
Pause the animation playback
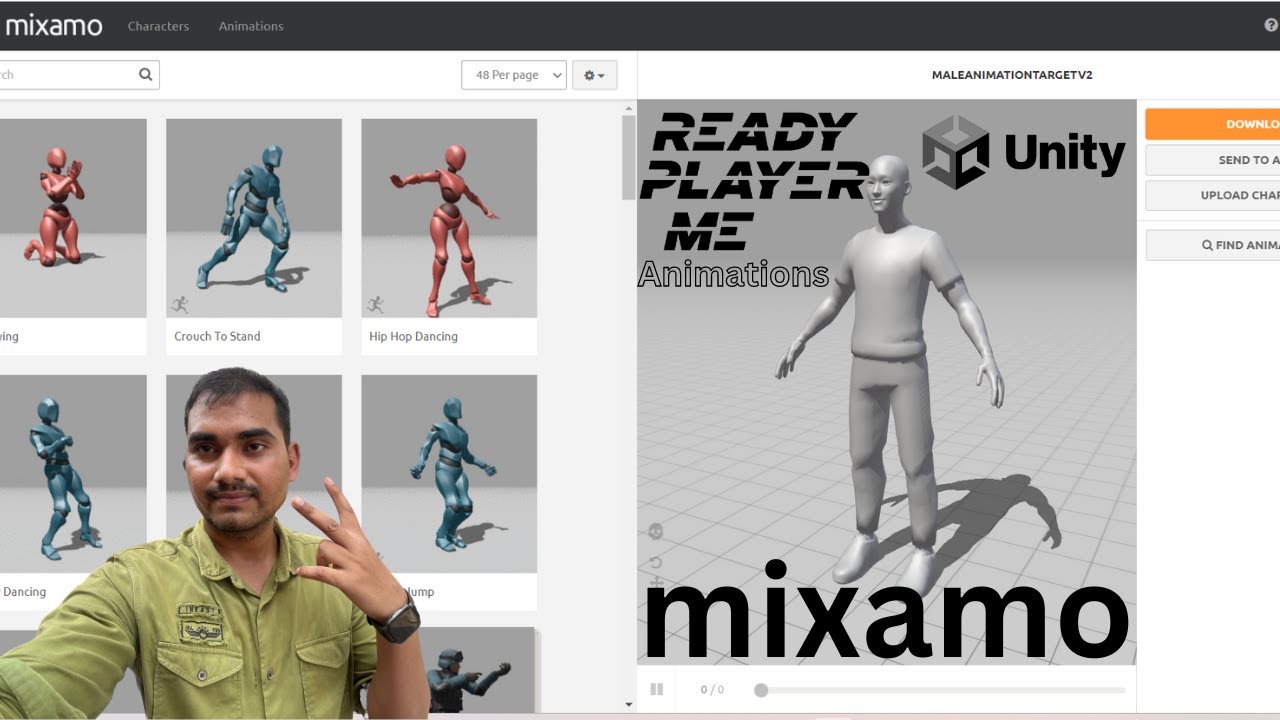(657, 689)
